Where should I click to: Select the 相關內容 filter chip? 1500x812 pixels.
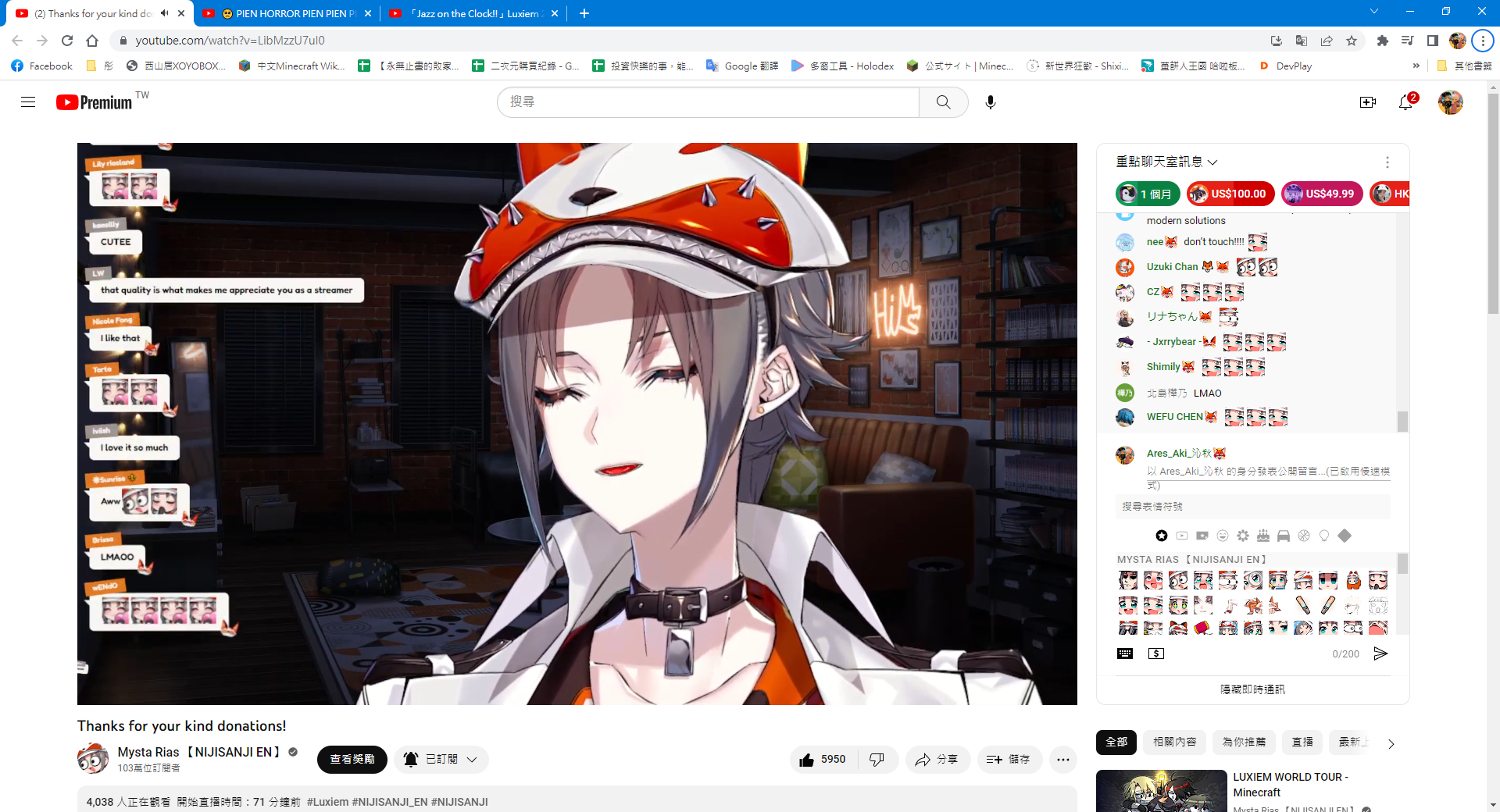coord(1175,742)
